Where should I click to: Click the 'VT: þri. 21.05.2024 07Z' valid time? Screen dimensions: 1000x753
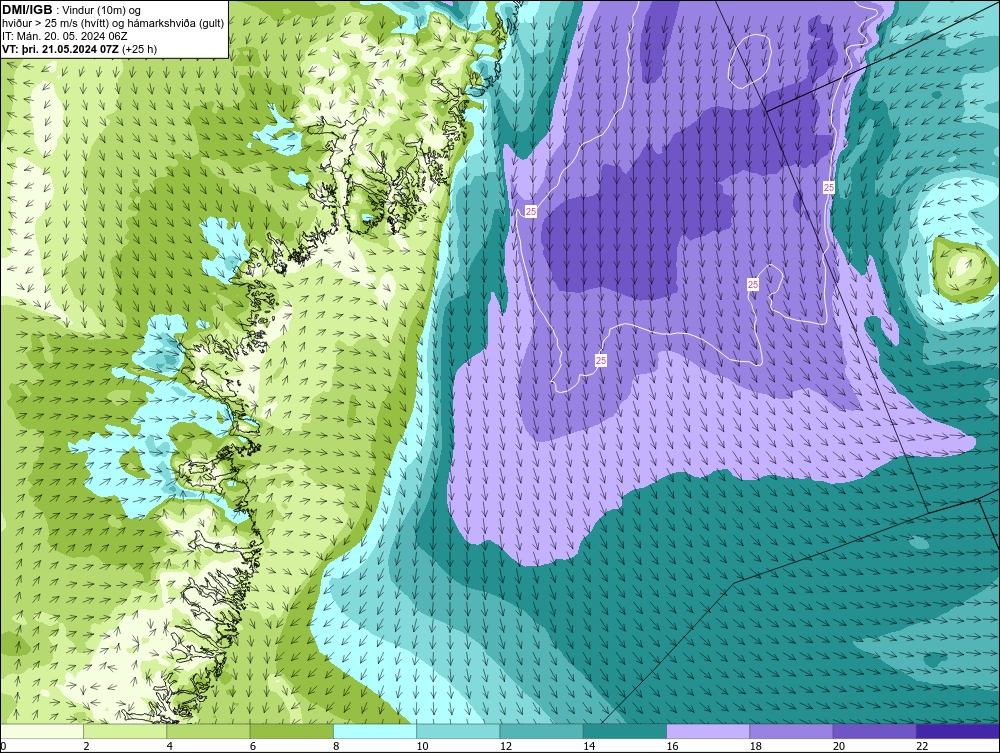coord(60,49)
